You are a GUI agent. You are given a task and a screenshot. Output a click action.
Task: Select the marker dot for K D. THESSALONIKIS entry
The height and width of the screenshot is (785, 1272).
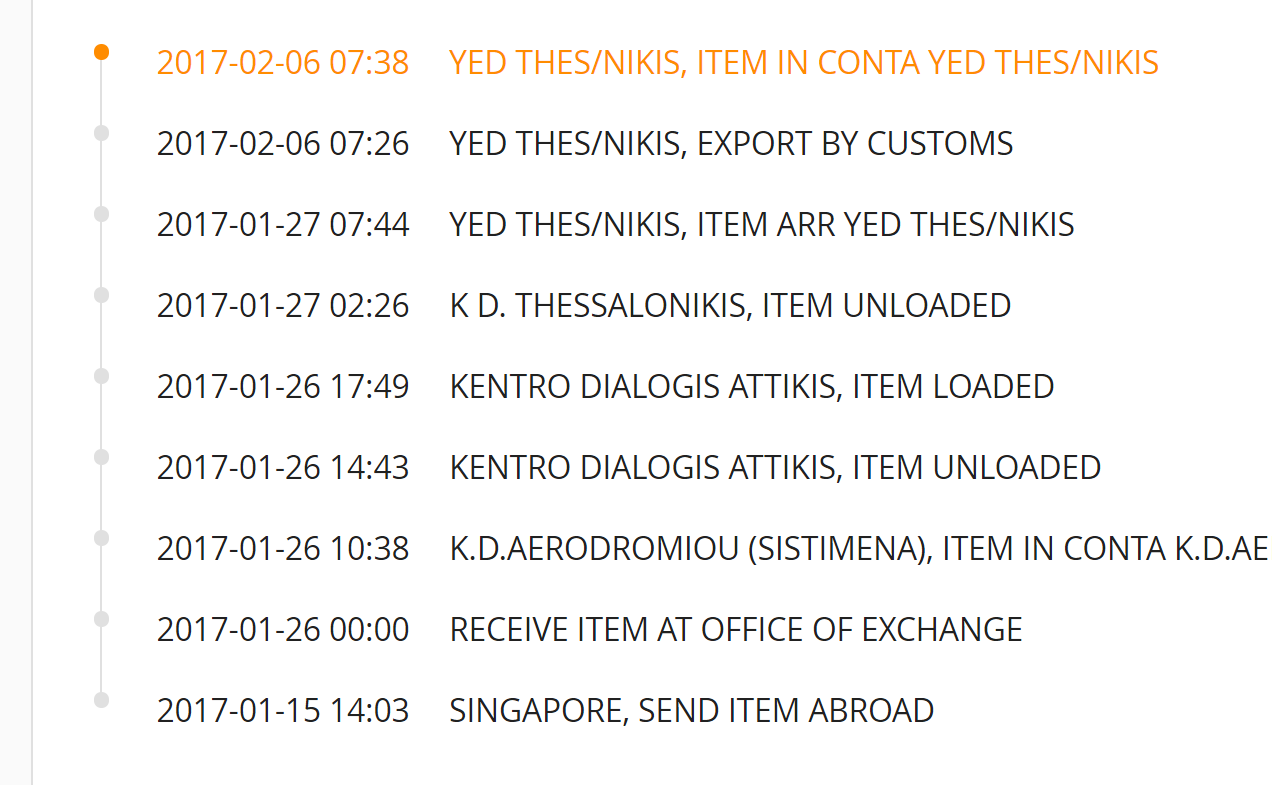click(101, 295)
